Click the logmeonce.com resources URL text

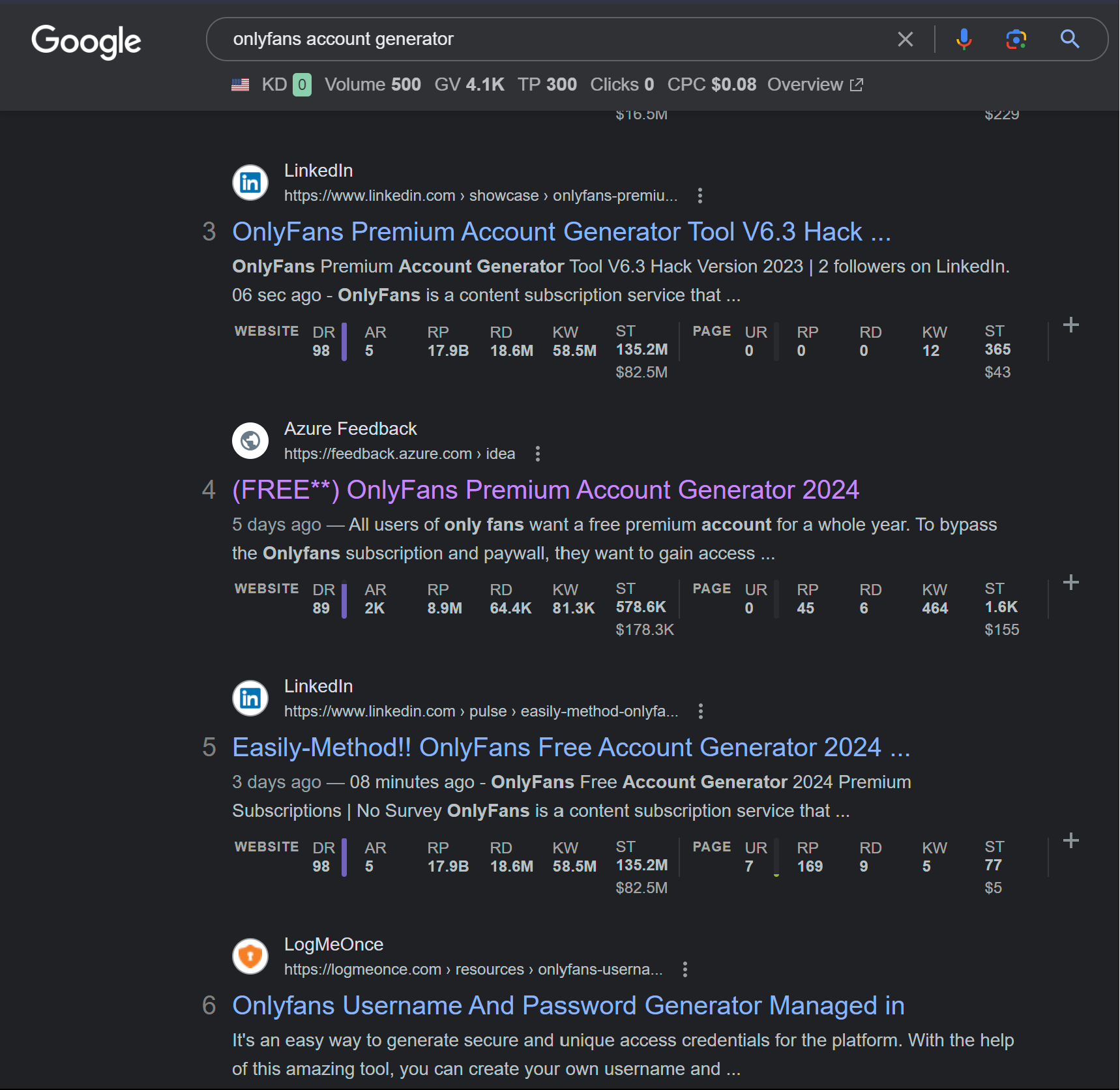473,969
